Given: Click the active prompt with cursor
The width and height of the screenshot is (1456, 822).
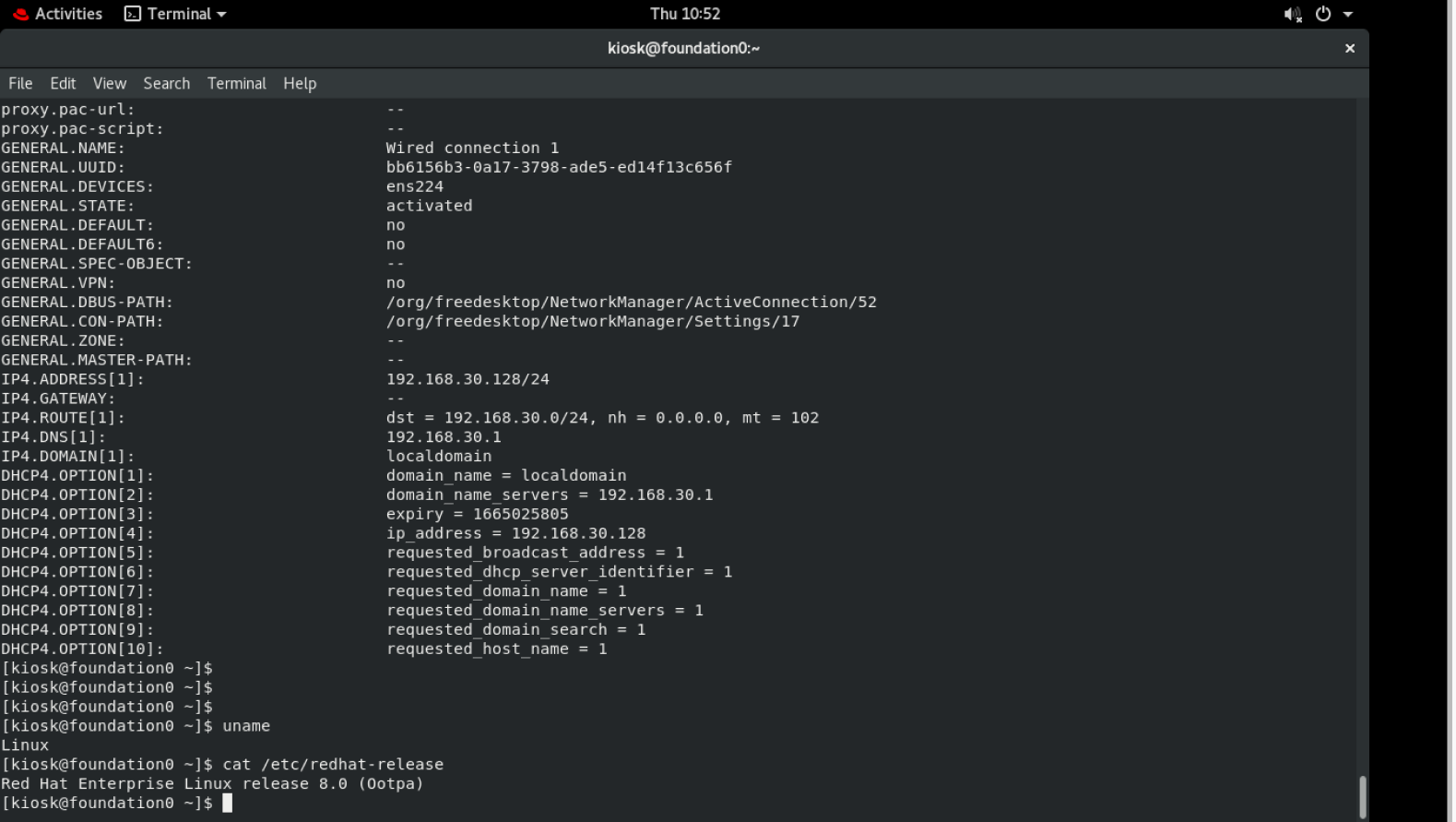Looking at the screenshot, I should click(x=117, y=804).
